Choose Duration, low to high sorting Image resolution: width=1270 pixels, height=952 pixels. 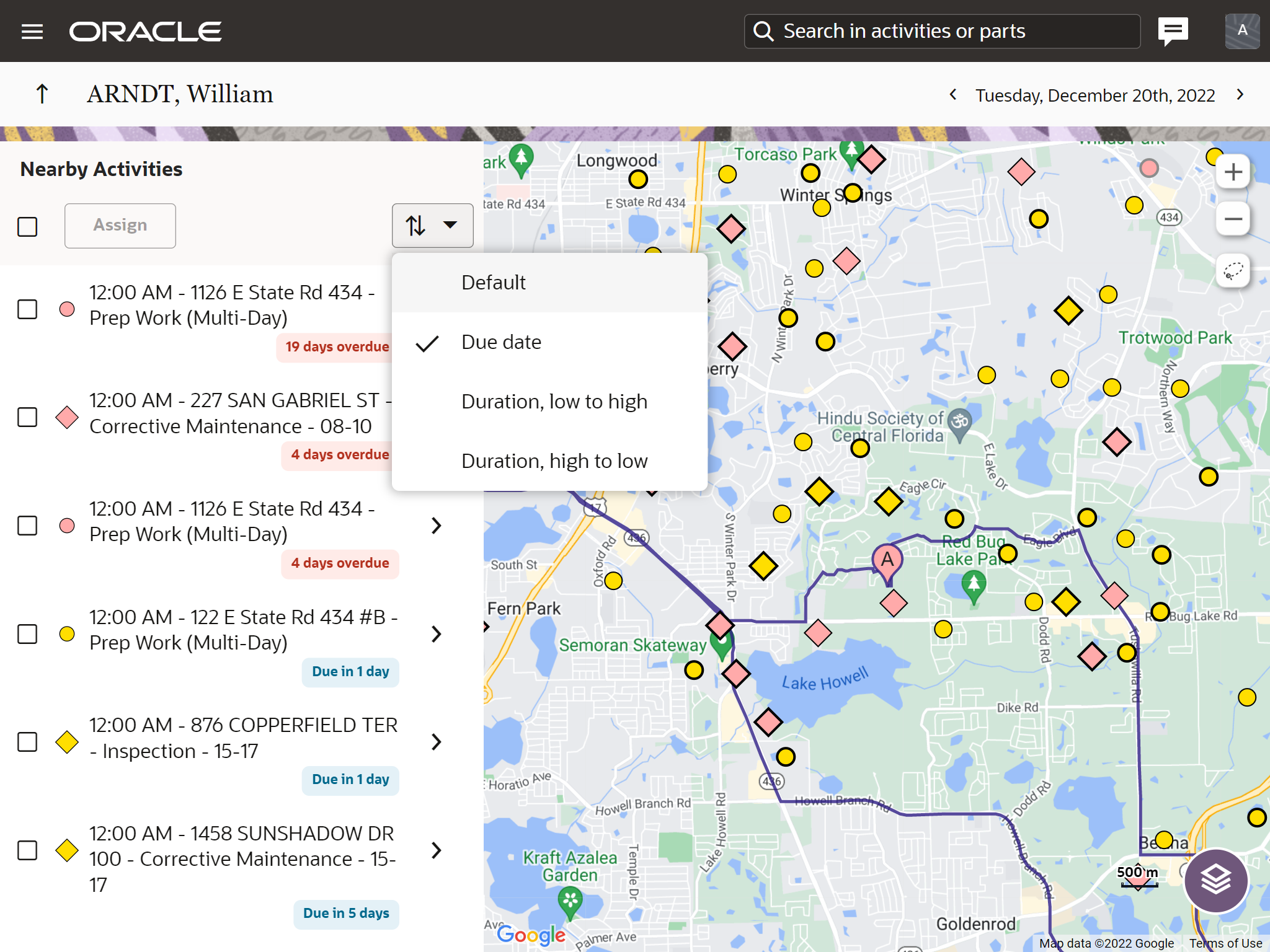click(x=554, y=402)
